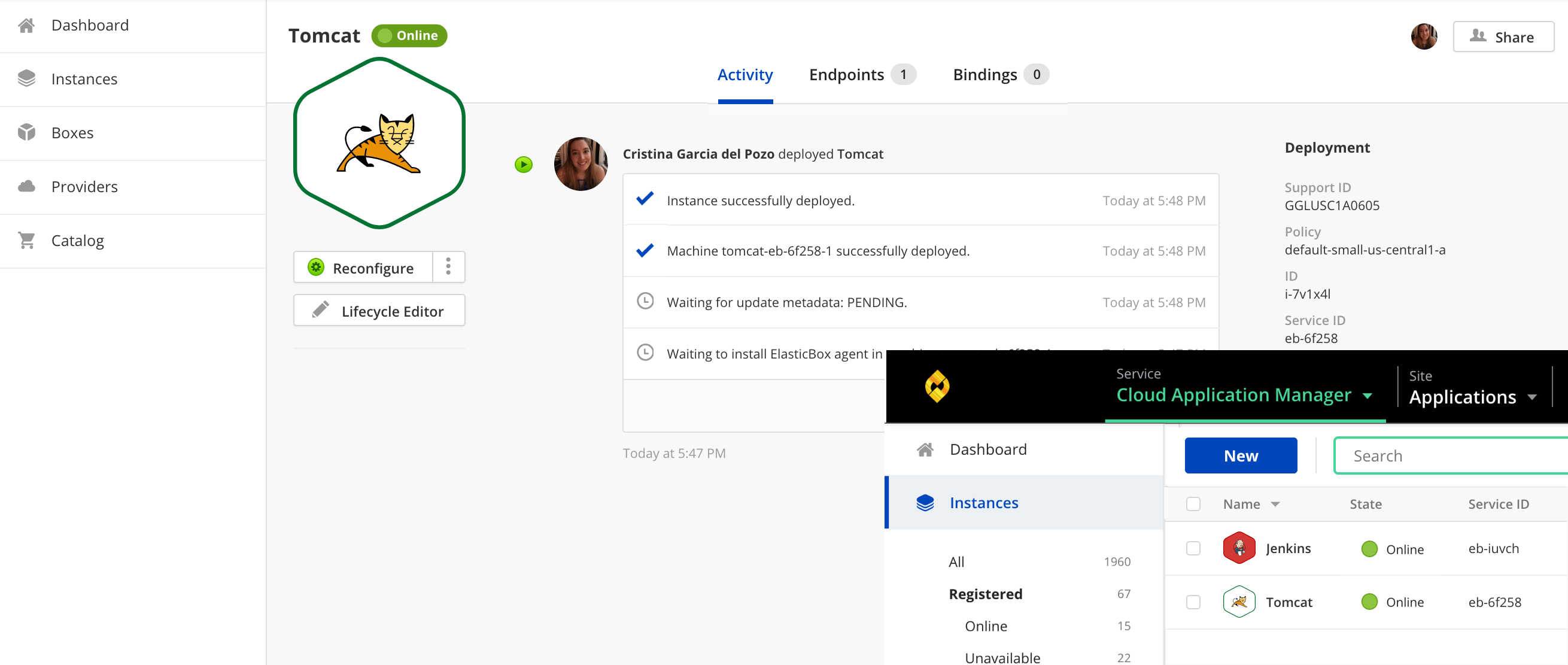Image resolution: width=1568 pixels, height=665 pixels.
Task: Click the Boxes cube icon in left sidebar
Action: tap(26, 133)
